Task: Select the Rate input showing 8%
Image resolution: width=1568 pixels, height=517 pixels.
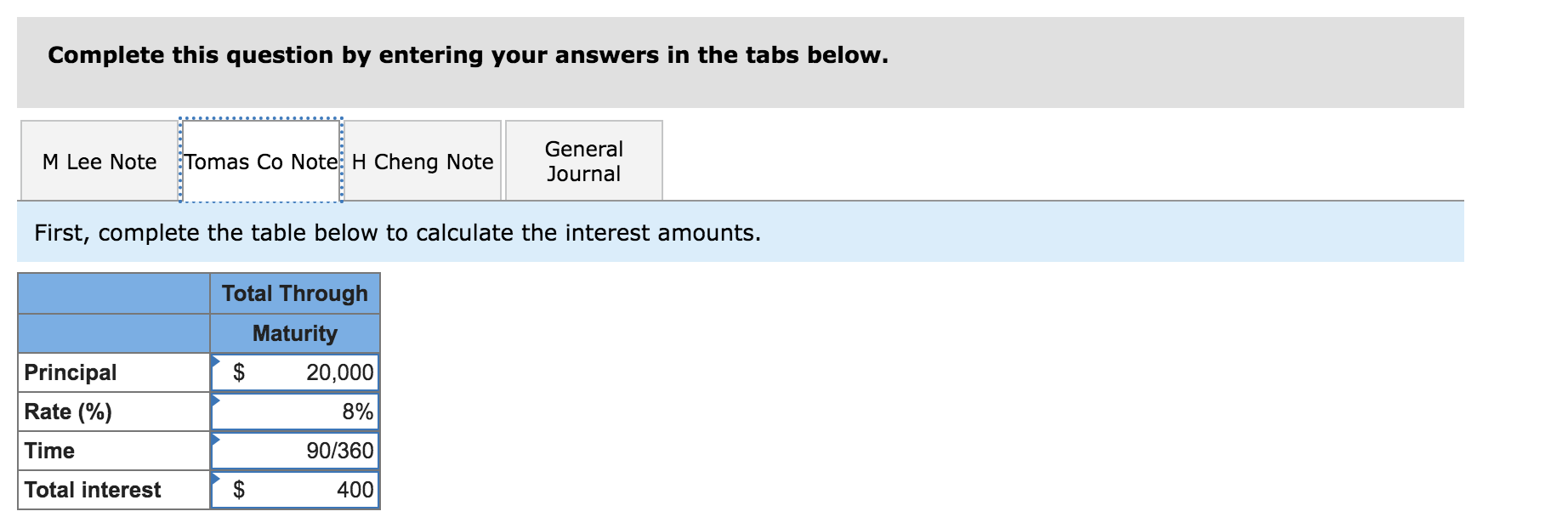Action: pos(315,412)
